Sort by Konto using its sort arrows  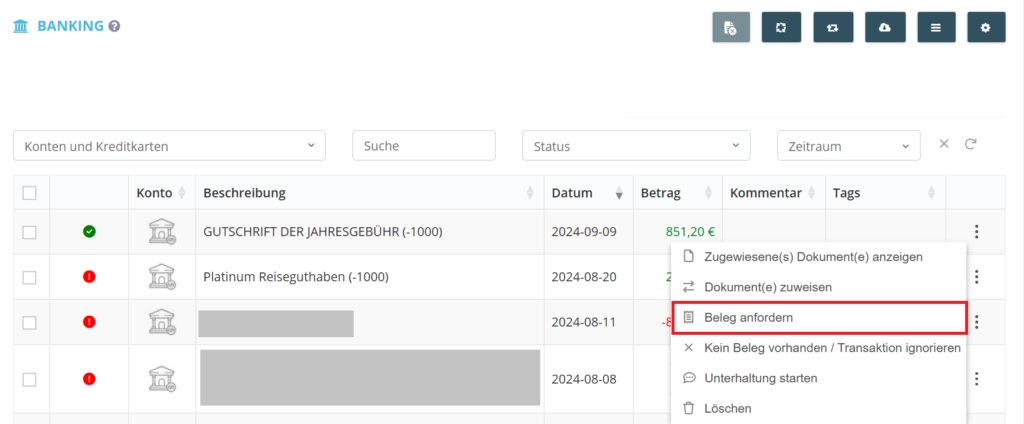tap(182, 193)
